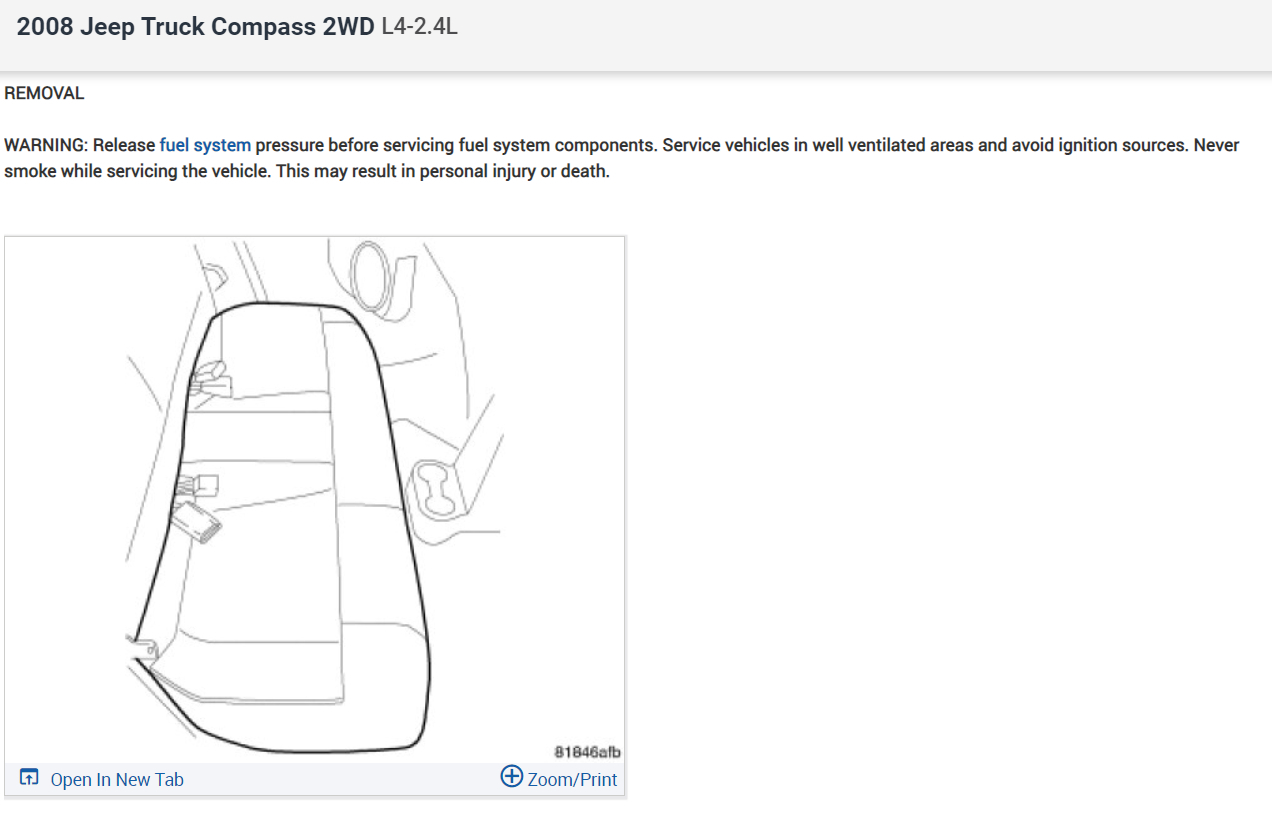This screenshot has height=837, width=1272.
Task: Open the fuel system link
Action: pyautogui.click(x=205, y=145)
